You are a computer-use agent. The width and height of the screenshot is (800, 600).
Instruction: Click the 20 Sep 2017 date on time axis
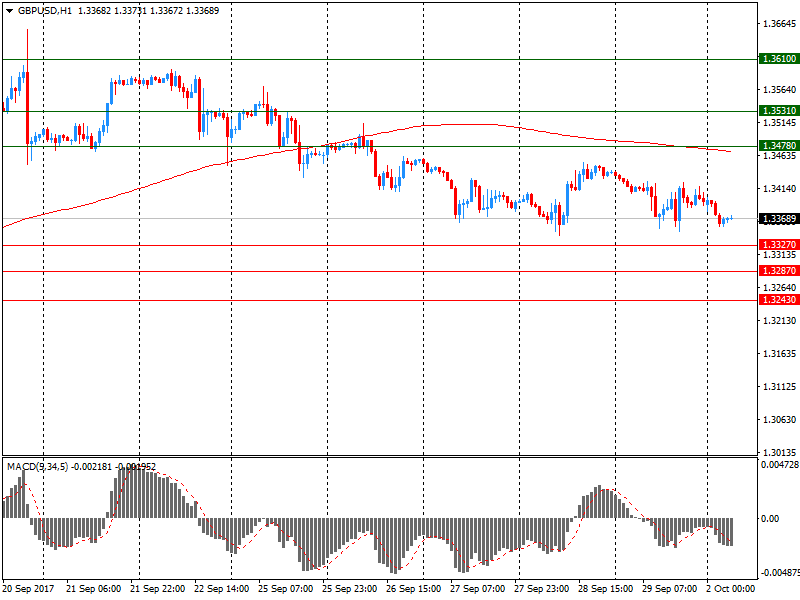point(28,589)
